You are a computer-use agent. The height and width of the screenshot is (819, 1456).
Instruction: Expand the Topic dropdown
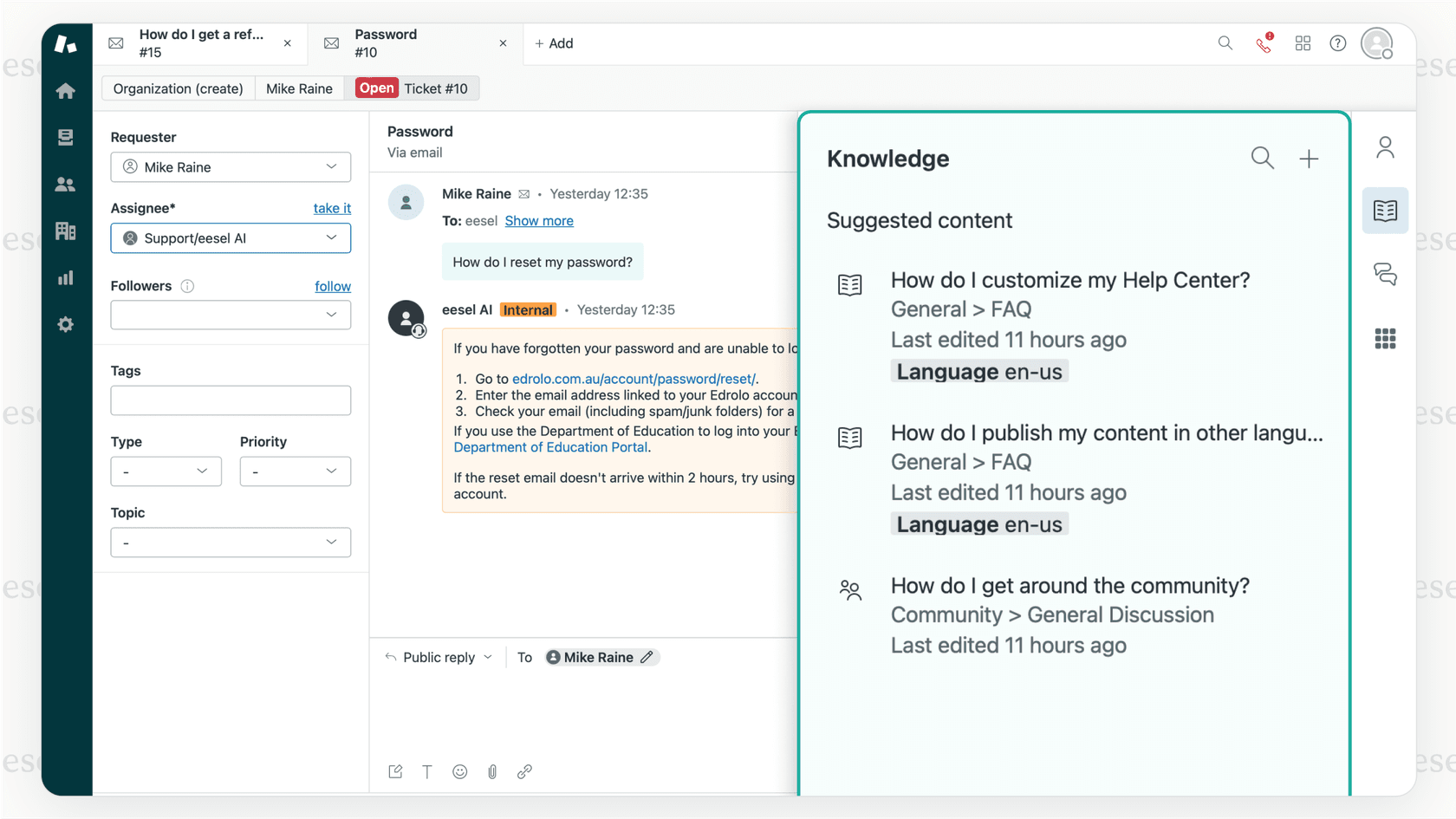point(230,542)
